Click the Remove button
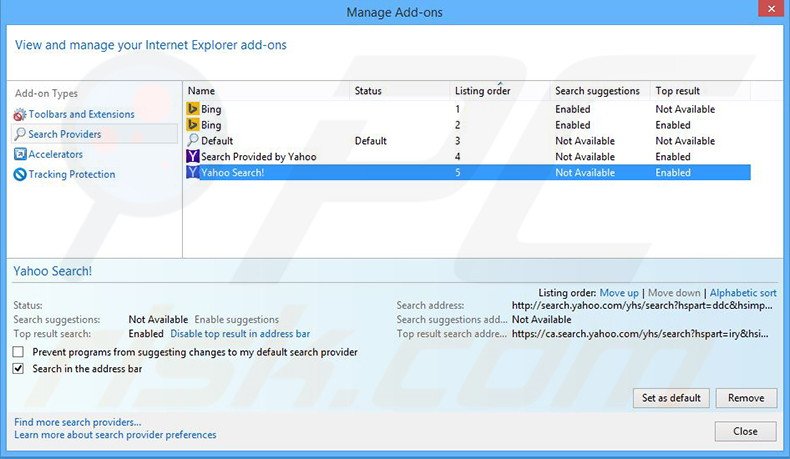This screenshot has height=459, width=790. click(746, 398)
